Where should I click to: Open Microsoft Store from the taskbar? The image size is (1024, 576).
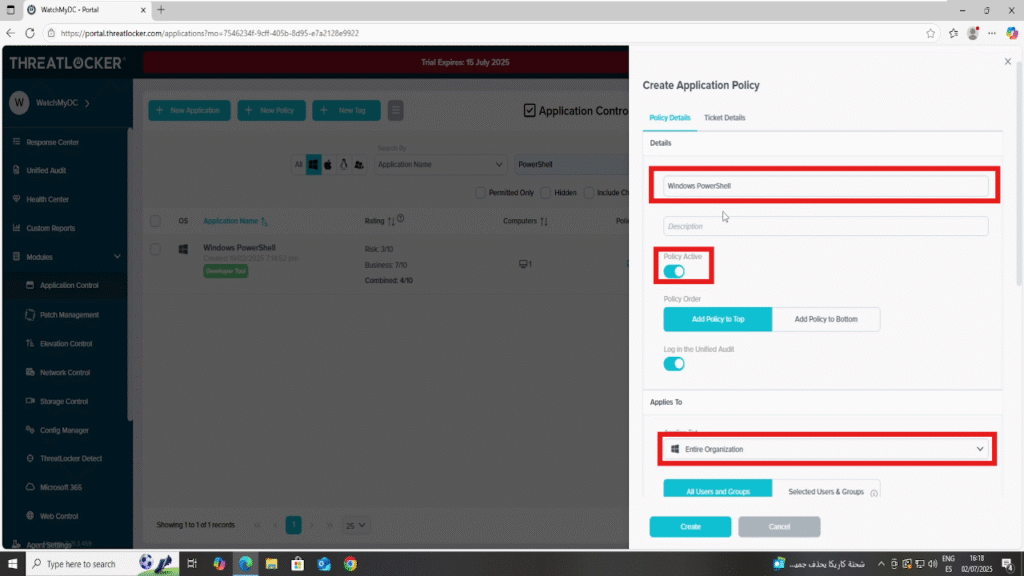coord(298,564)
